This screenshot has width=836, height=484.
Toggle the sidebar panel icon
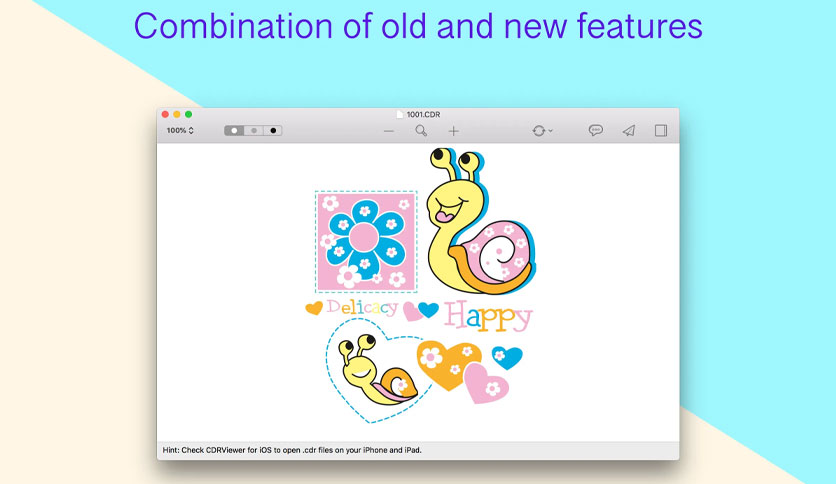point(661,131)
